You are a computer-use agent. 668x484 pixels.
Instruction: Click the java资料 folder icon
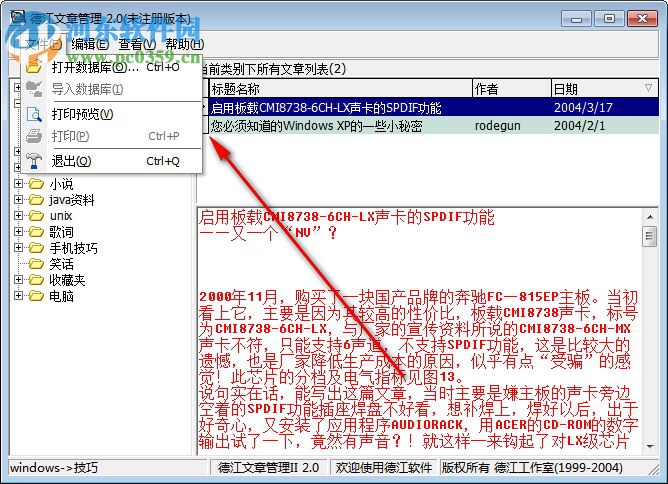pos(36,200)
